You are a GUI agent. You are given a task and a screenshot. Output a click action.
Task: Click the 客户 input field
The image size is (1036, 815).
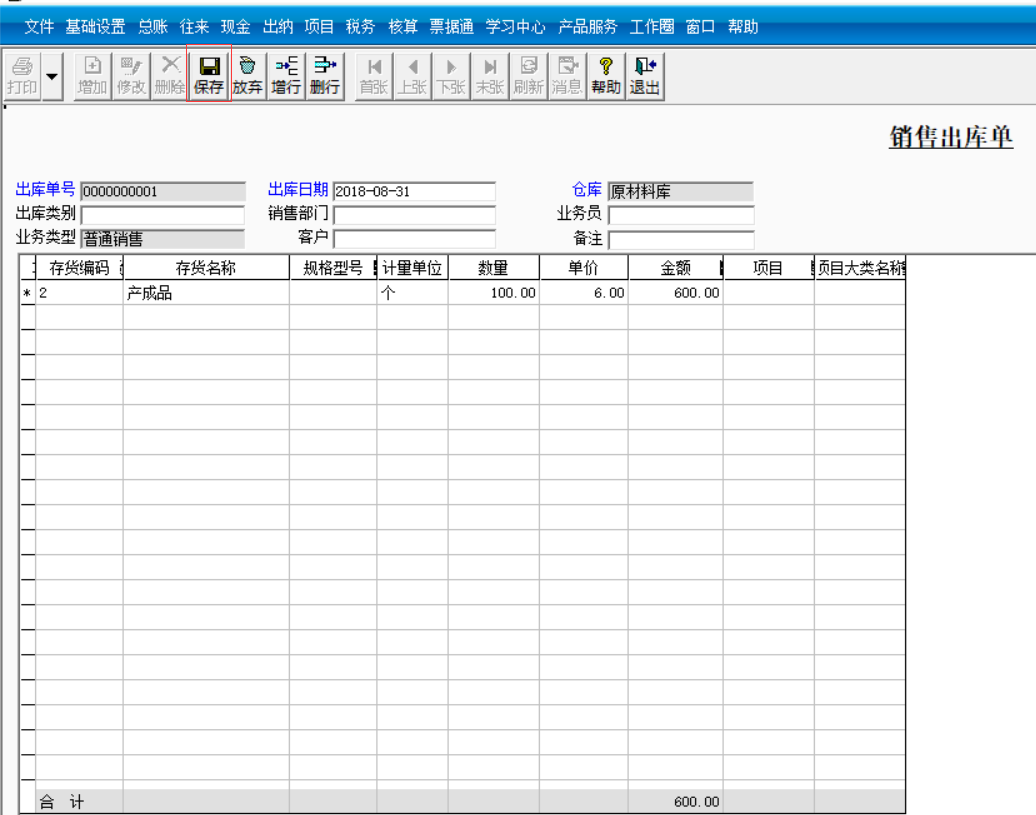click(413, 239)
